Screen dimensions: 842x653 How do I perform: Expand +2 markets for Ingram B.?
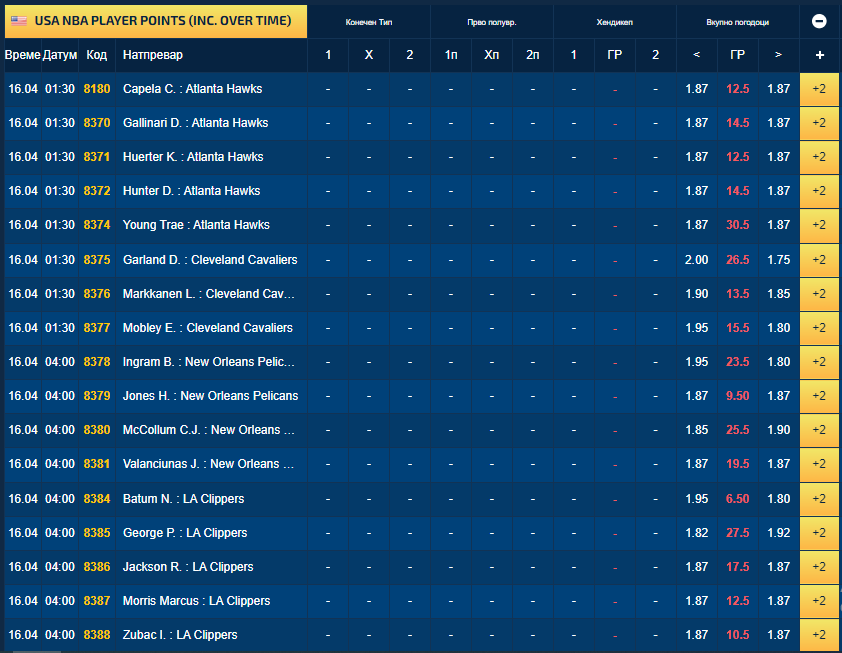tap(819, 362)
